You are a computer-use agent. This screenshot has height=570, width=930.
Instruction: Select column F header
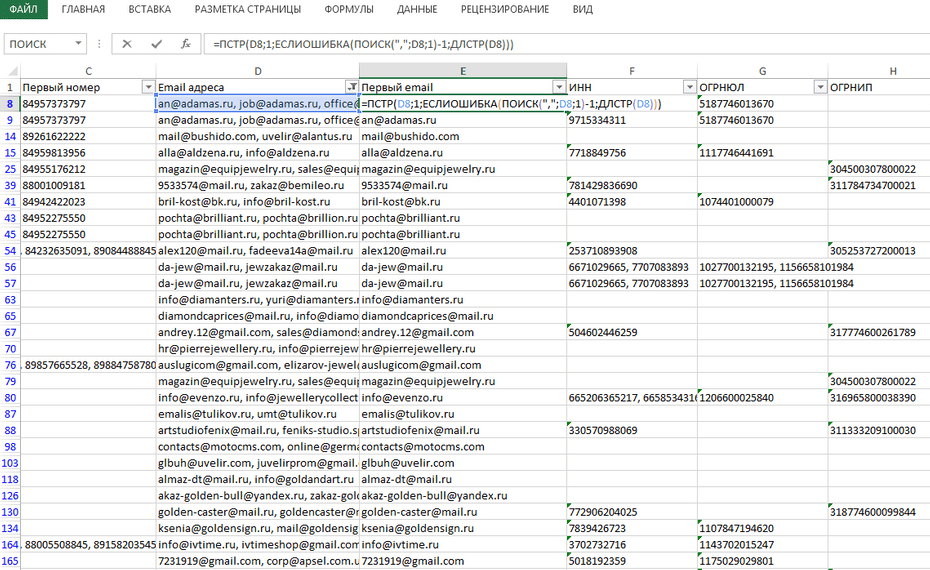[632, 71]
